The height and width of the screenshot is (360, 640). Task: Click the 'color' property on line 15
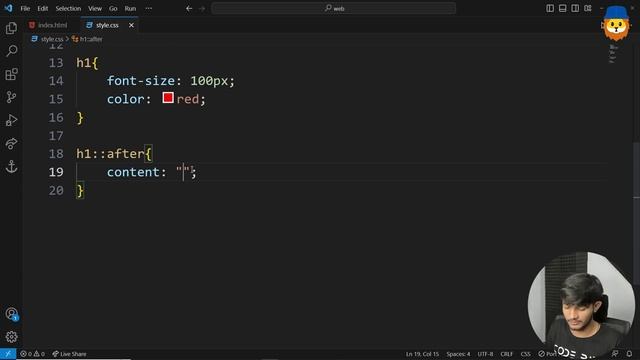pyautogui.click(x=125, y=99)
